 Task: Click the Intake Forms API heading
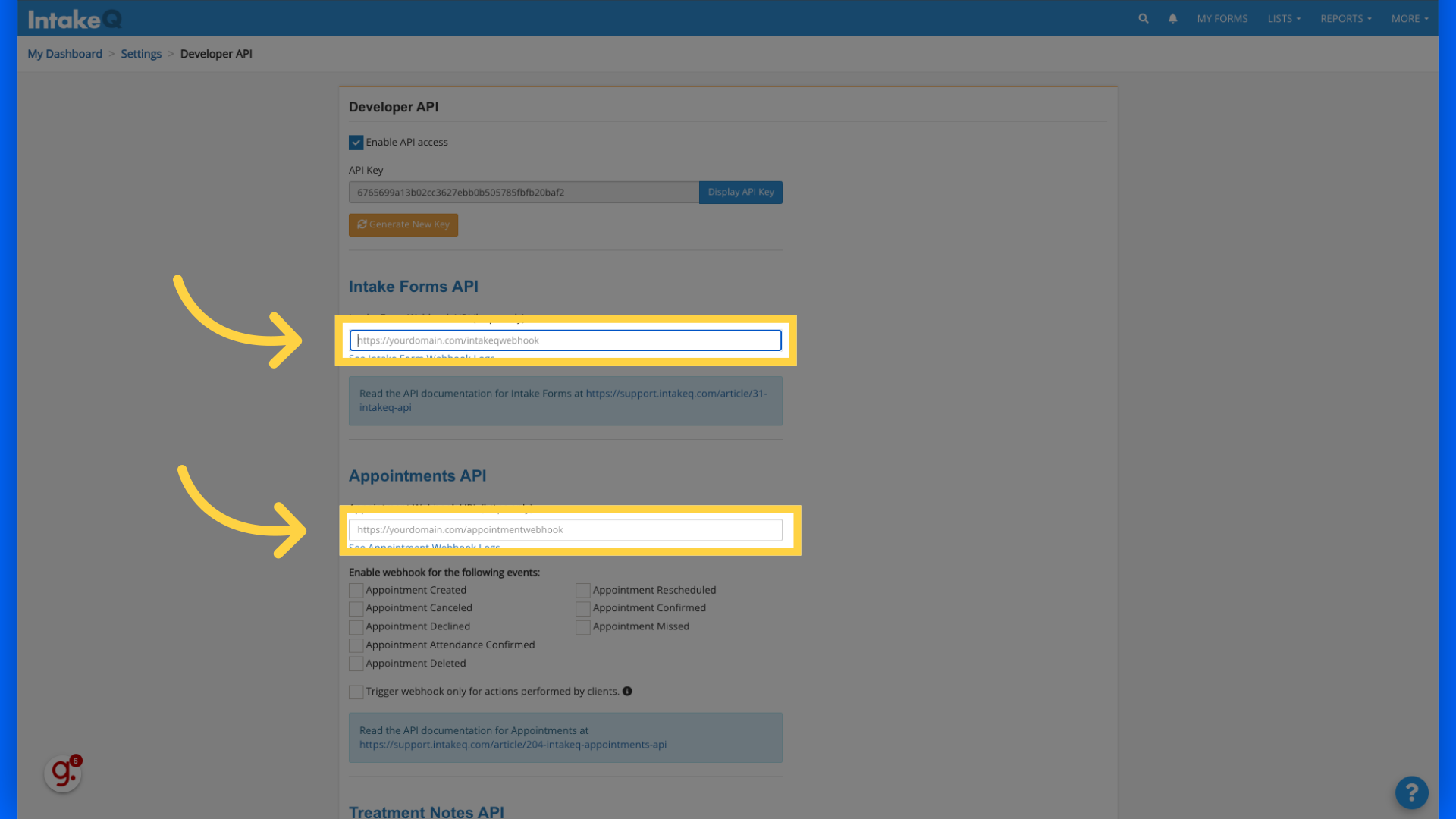[x=413, y=287]
